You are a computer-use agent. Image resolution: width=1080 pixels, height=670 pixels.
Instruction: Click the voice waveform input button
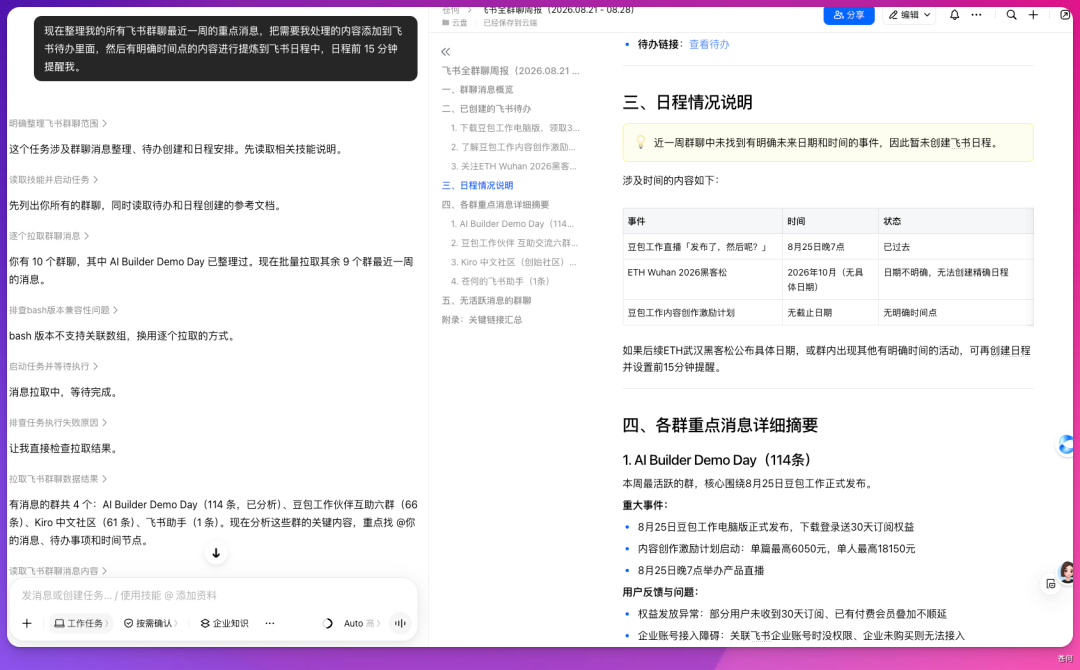400,623
